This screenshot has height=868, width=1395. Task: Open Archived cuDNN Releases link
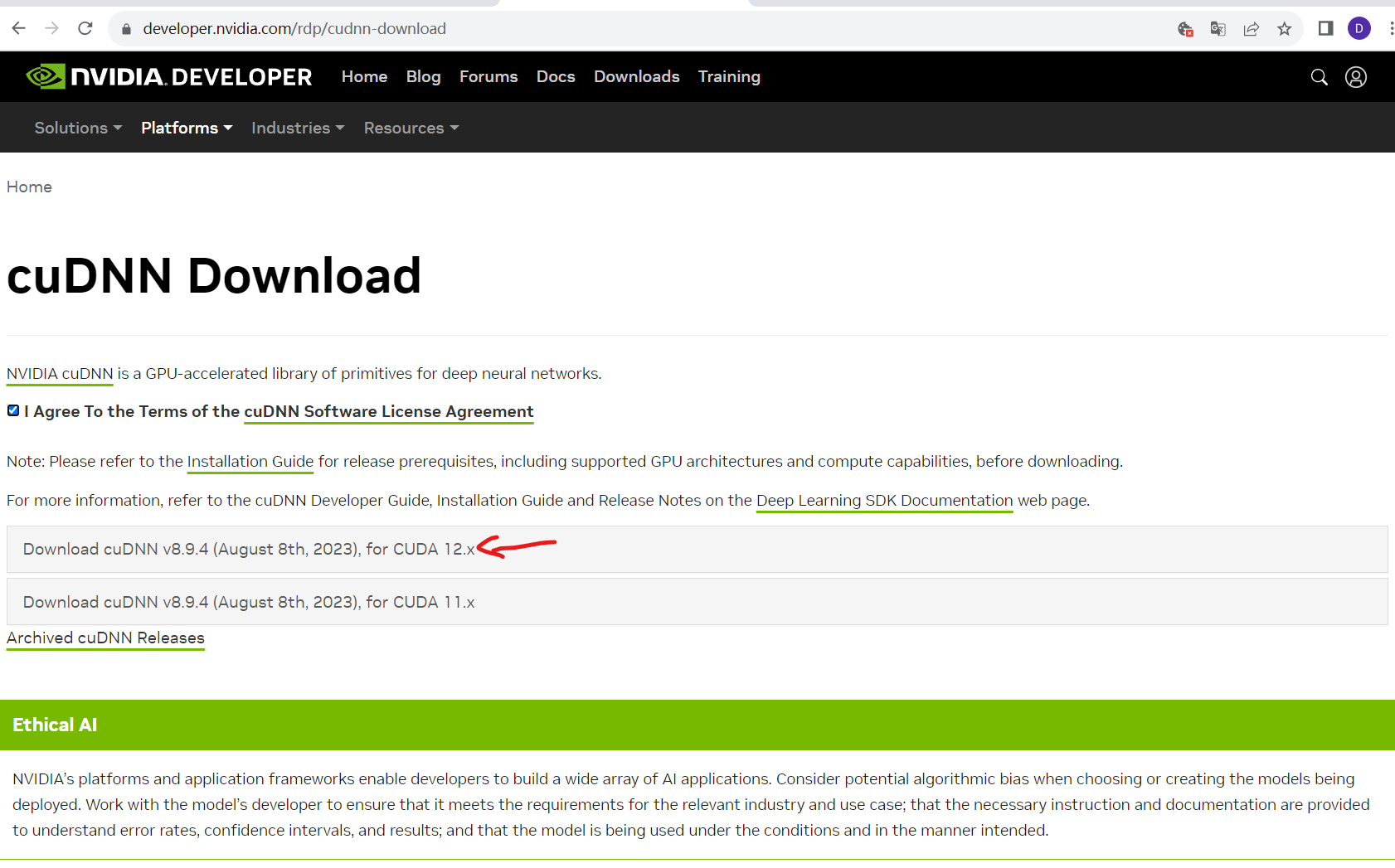pos(105,638)
